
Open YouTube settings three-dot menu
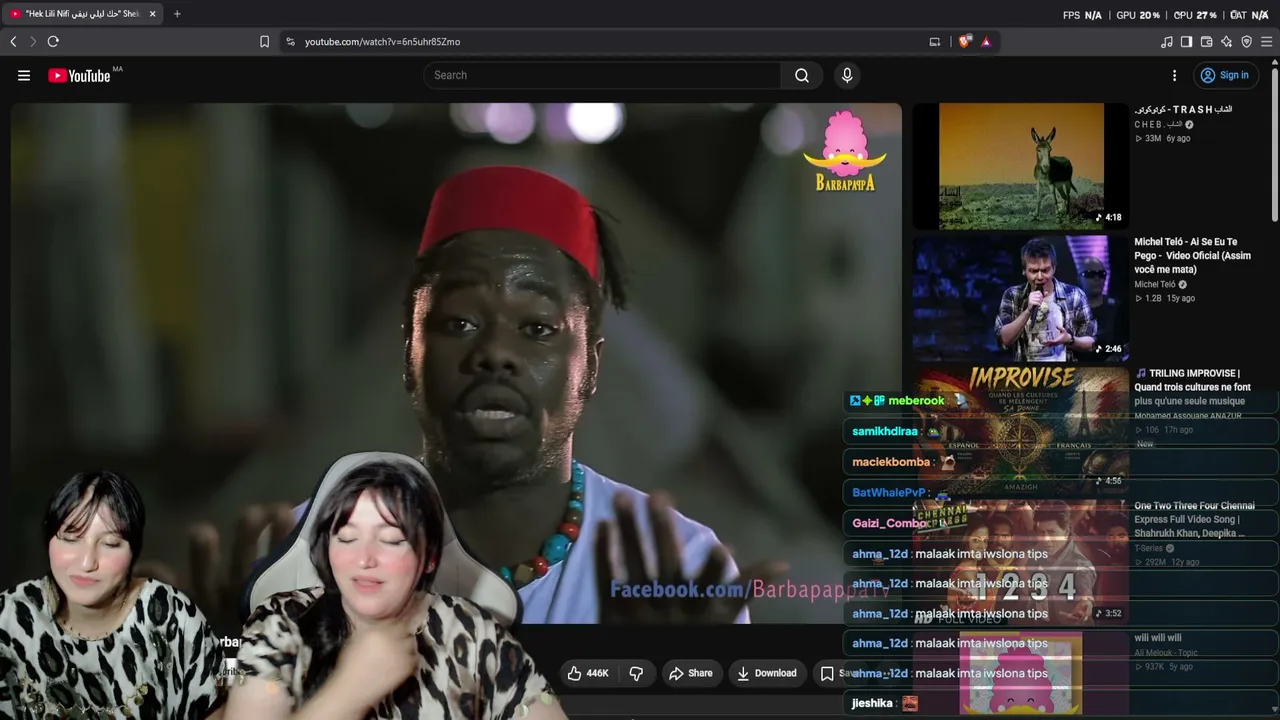[x=1174, y=75]
